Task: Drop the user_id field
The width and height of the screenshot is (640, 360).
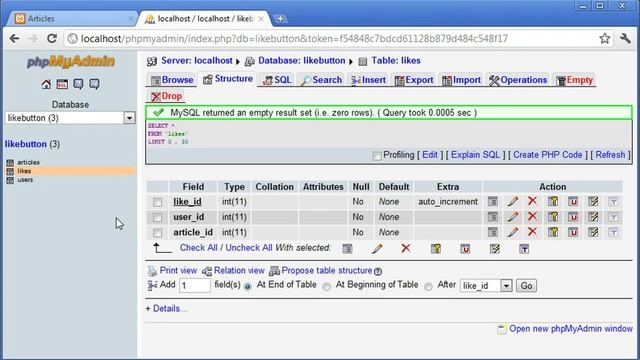Action: click(x=532, y=216)
